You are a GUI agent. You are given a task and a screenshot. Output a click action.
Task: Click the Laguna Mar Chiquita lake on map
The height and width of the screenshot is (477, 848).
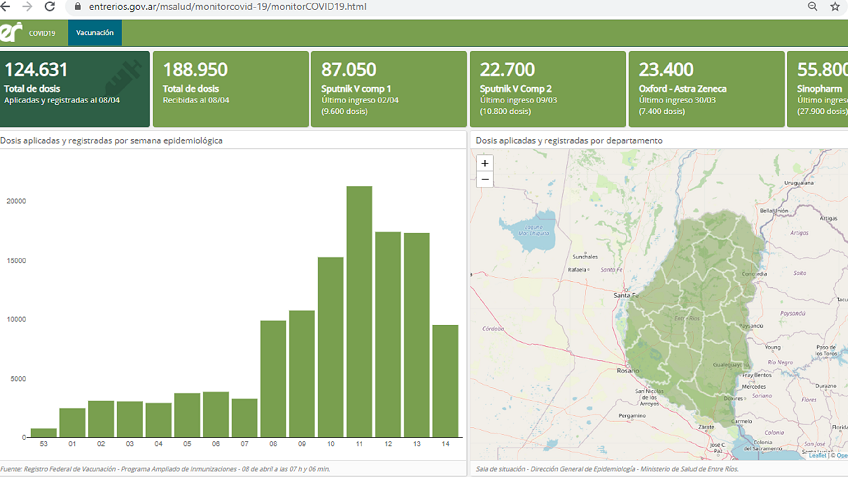pos(528,231)
